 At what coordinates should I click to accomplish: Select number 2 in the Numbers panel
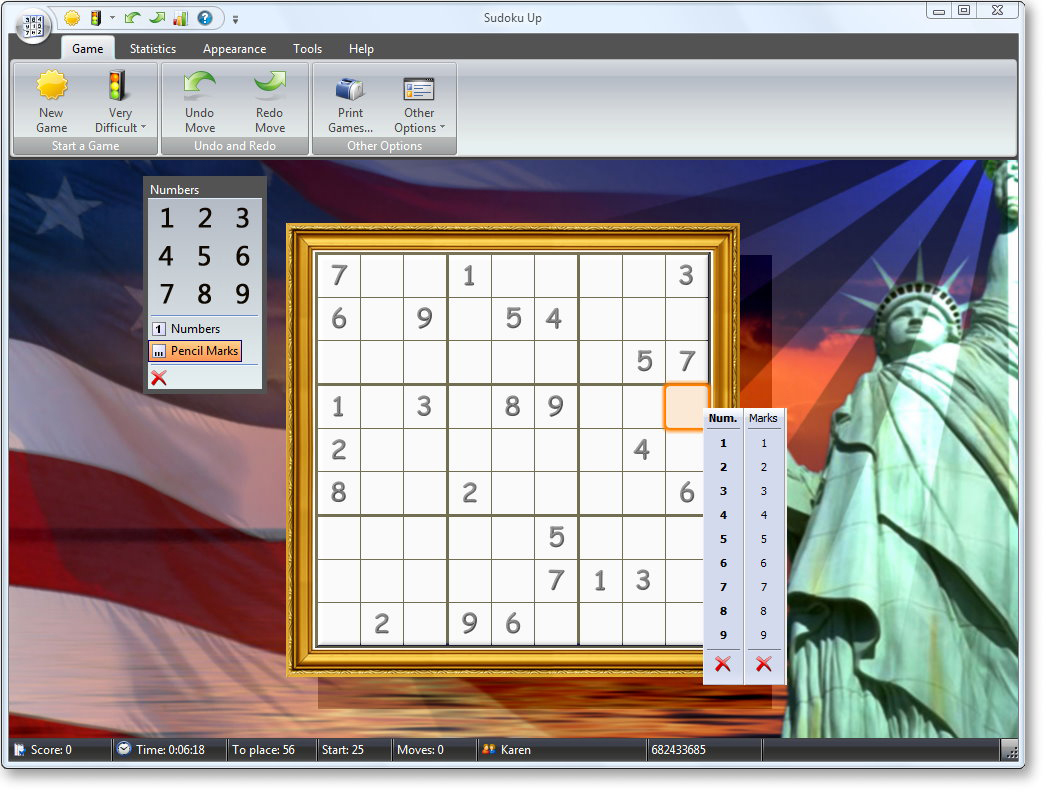coord(205,218)
